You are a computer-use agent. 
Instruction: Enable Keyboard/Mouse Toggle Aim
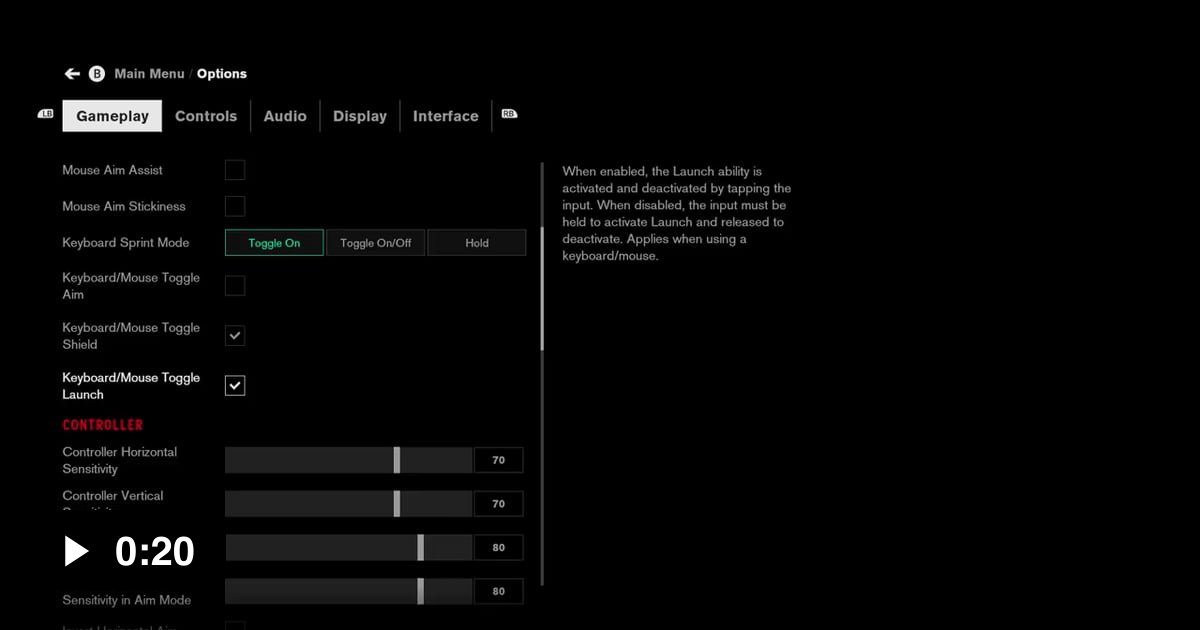[235, 285]
